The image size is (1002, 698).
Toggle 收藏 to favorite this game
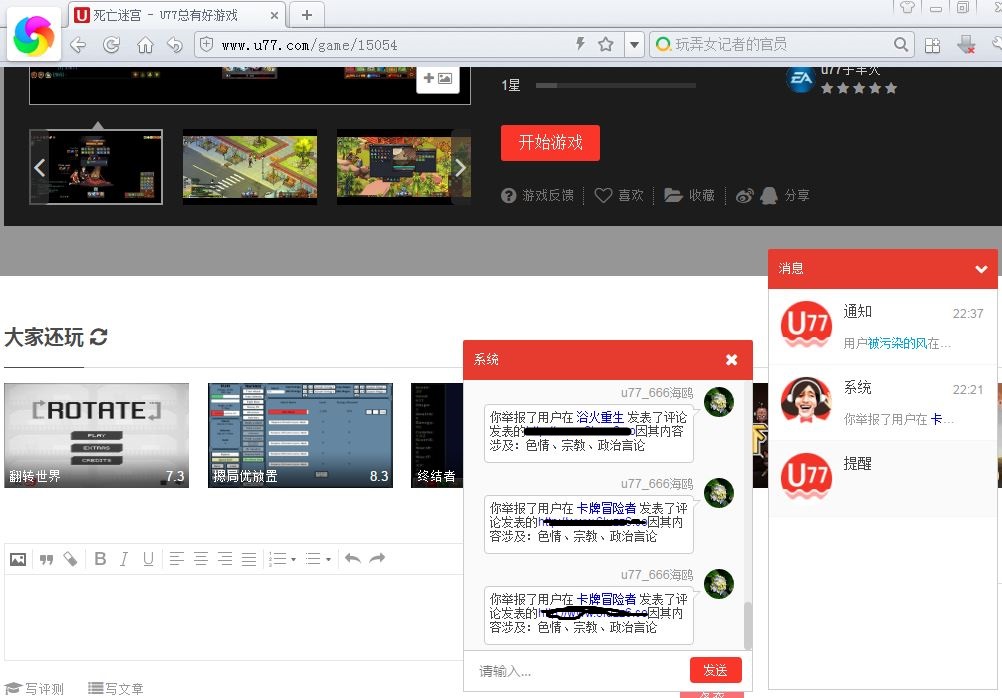(689, 195)
